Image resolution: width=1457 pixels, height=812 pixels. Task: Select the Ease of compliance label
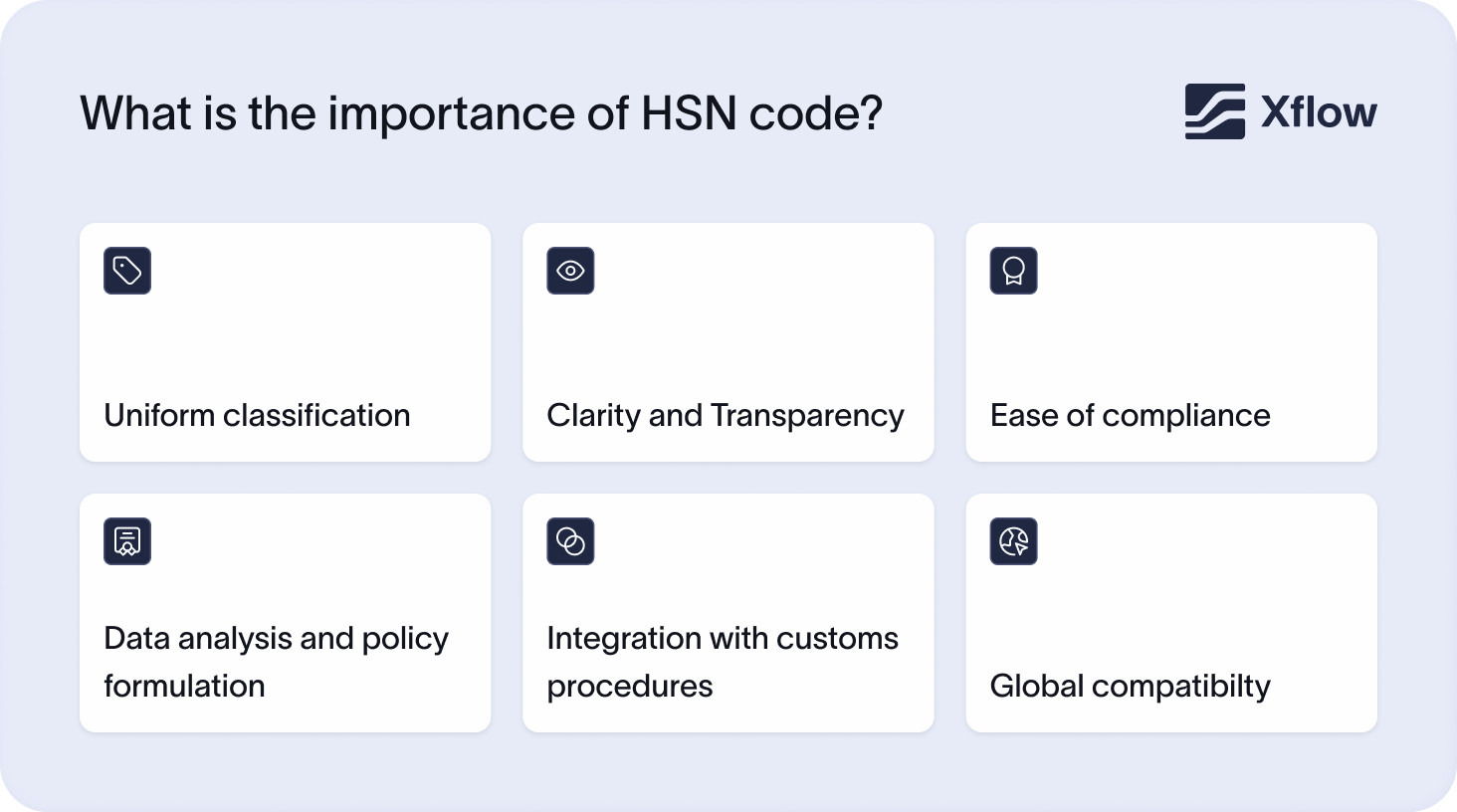click(1130, 415)
